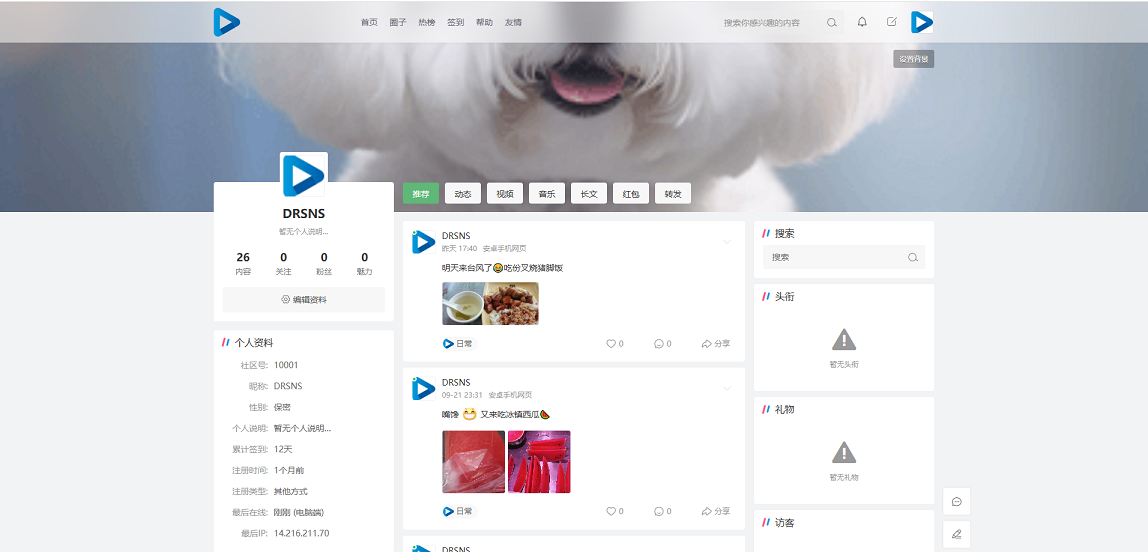
Task: Open 圈子 in the top navigation
Action: point(398,22)
